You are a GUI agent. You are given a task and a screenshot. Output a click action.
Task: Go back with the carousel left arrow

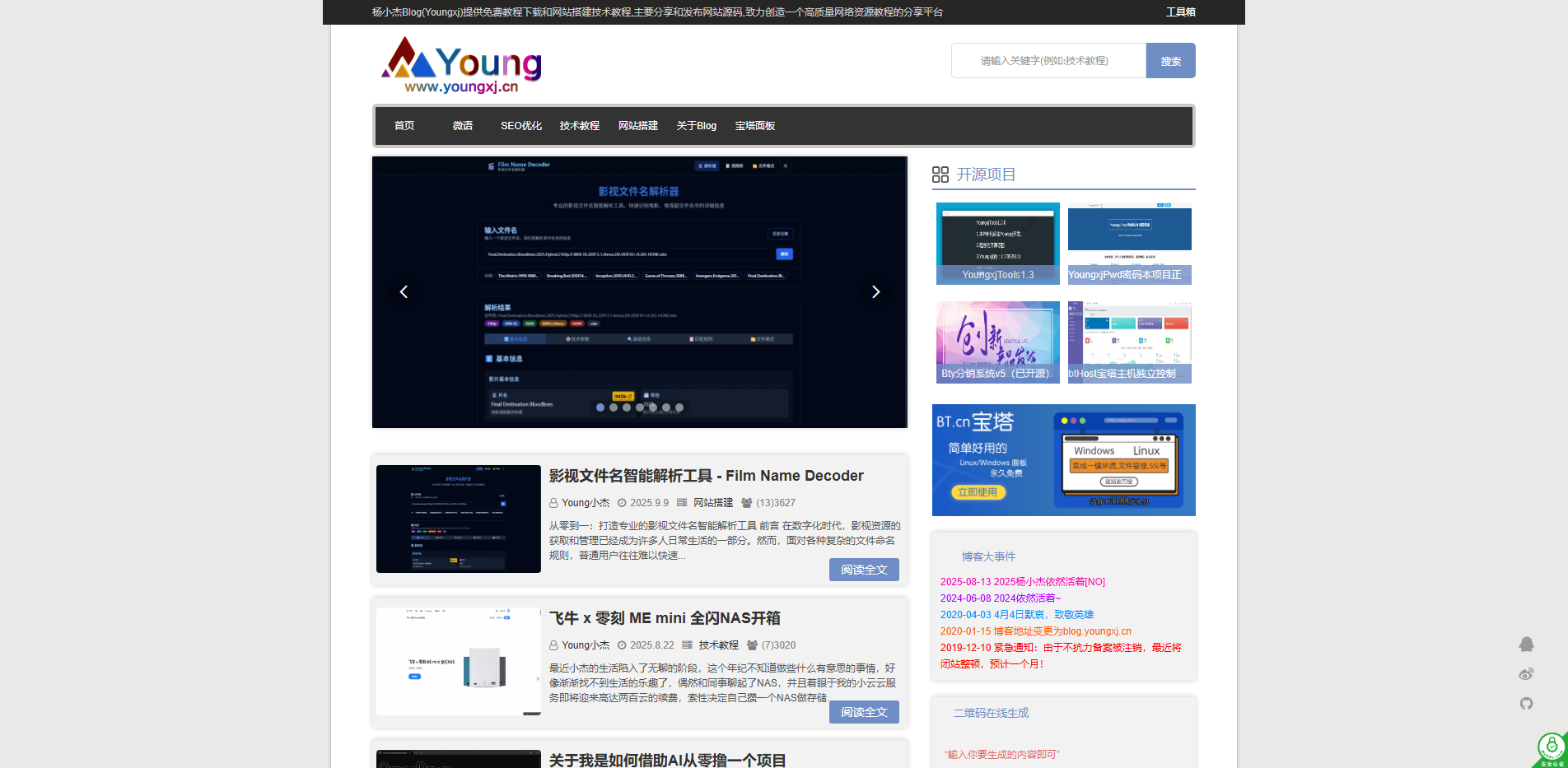coord(404,291)
